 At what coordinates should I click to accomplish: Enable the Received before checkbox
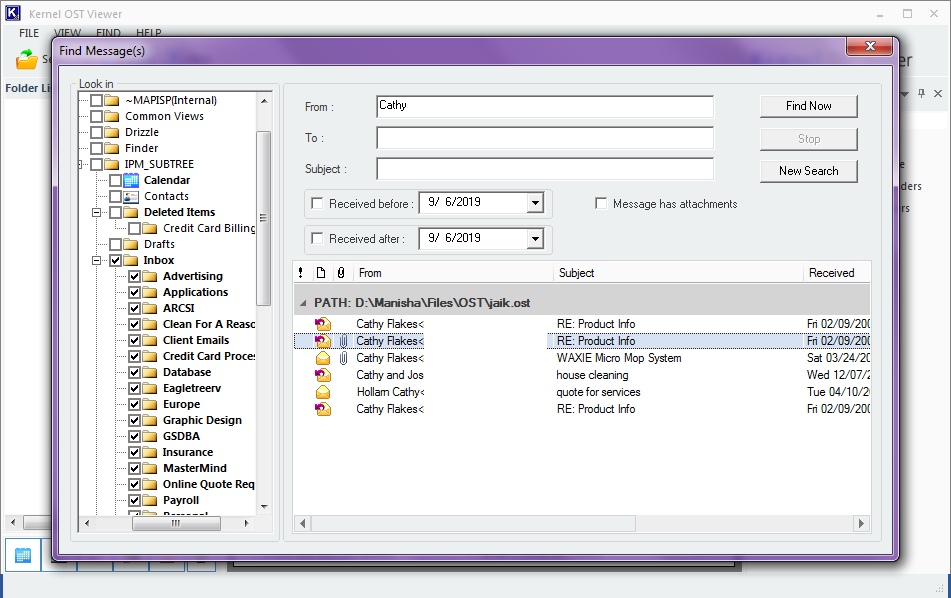click(x=317, y=203)
